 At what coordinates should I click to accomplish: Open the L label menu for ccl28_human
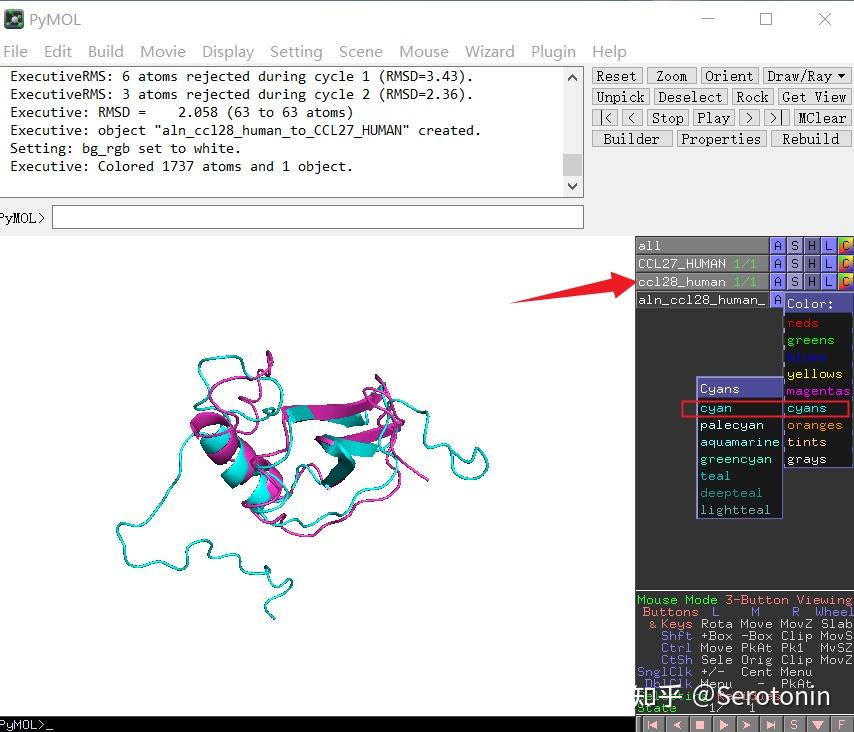(x=828, y=282)
